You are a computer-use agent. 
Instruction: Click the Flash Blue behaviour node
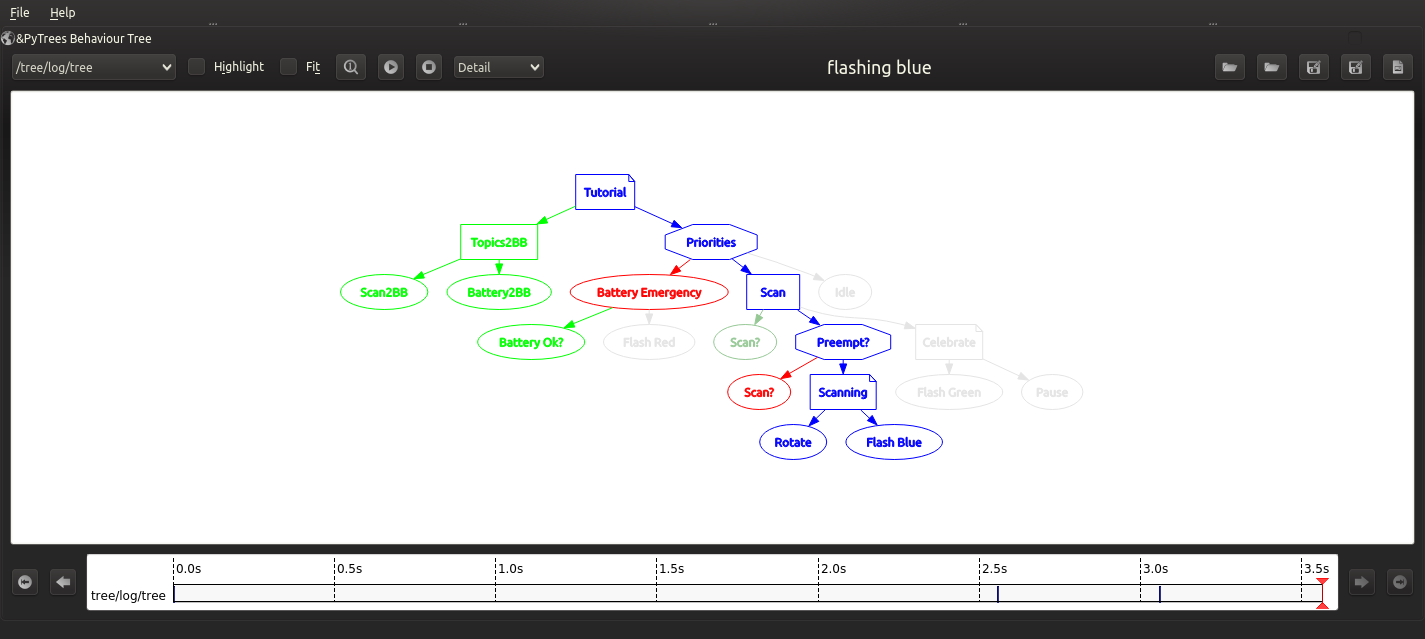click(x=894, y=442)
